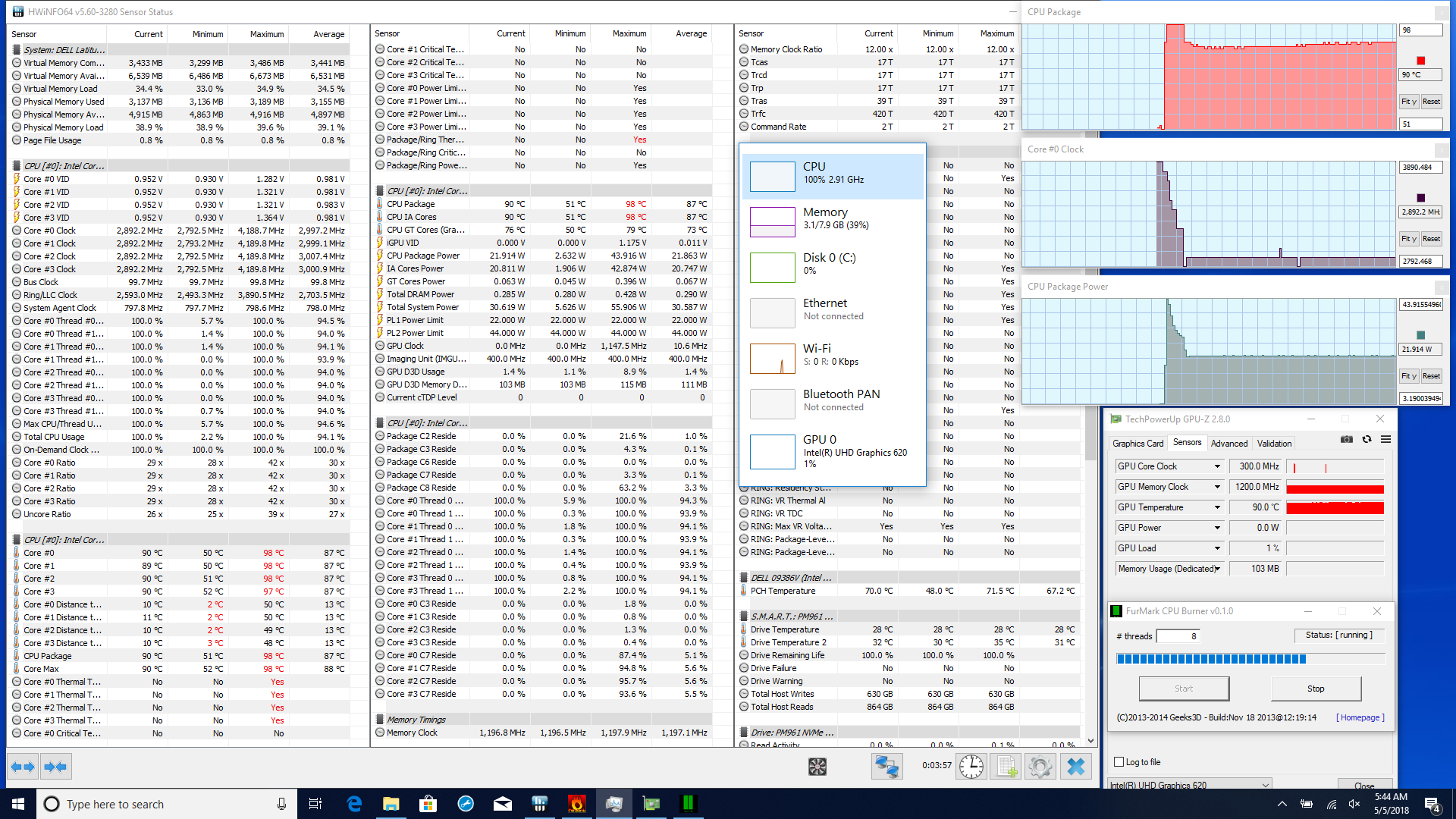Enable the Log to file checkbox
Image resolution: width=1456 pixels, height=819 pixels.
click(x=1119, y=762)
